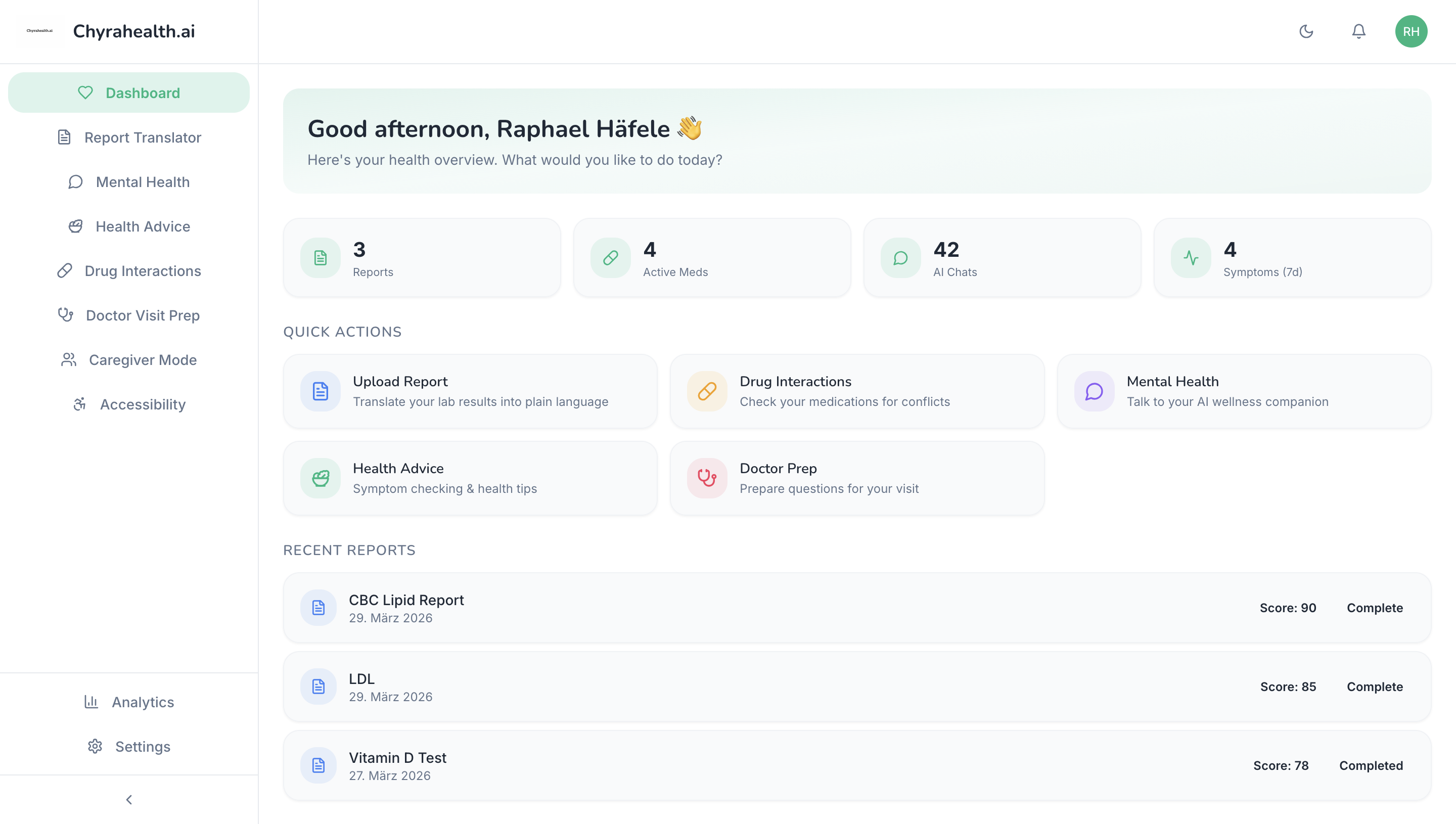The width and height of the screenshot is (1456, 824).
Task: Click the Chyrahealth.ai logo thumbnail
Action: tap(39, 31)
